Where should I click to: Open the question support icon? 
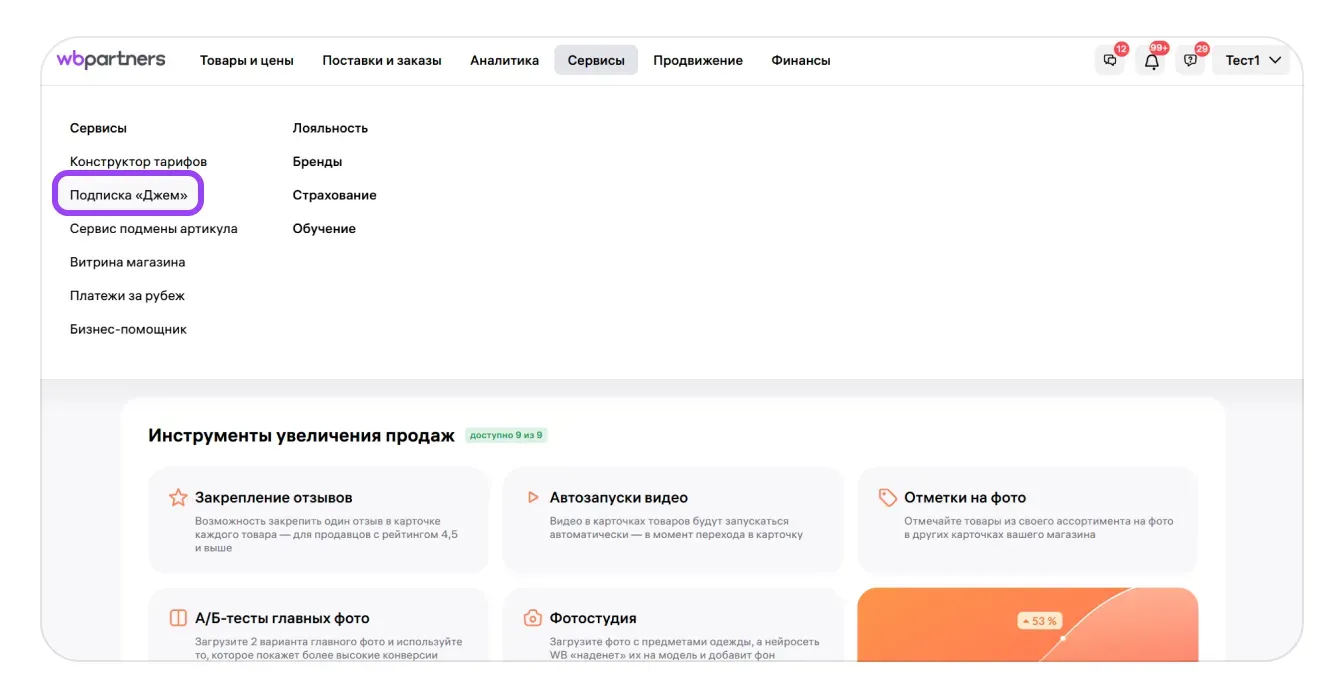click(1190, 60)
